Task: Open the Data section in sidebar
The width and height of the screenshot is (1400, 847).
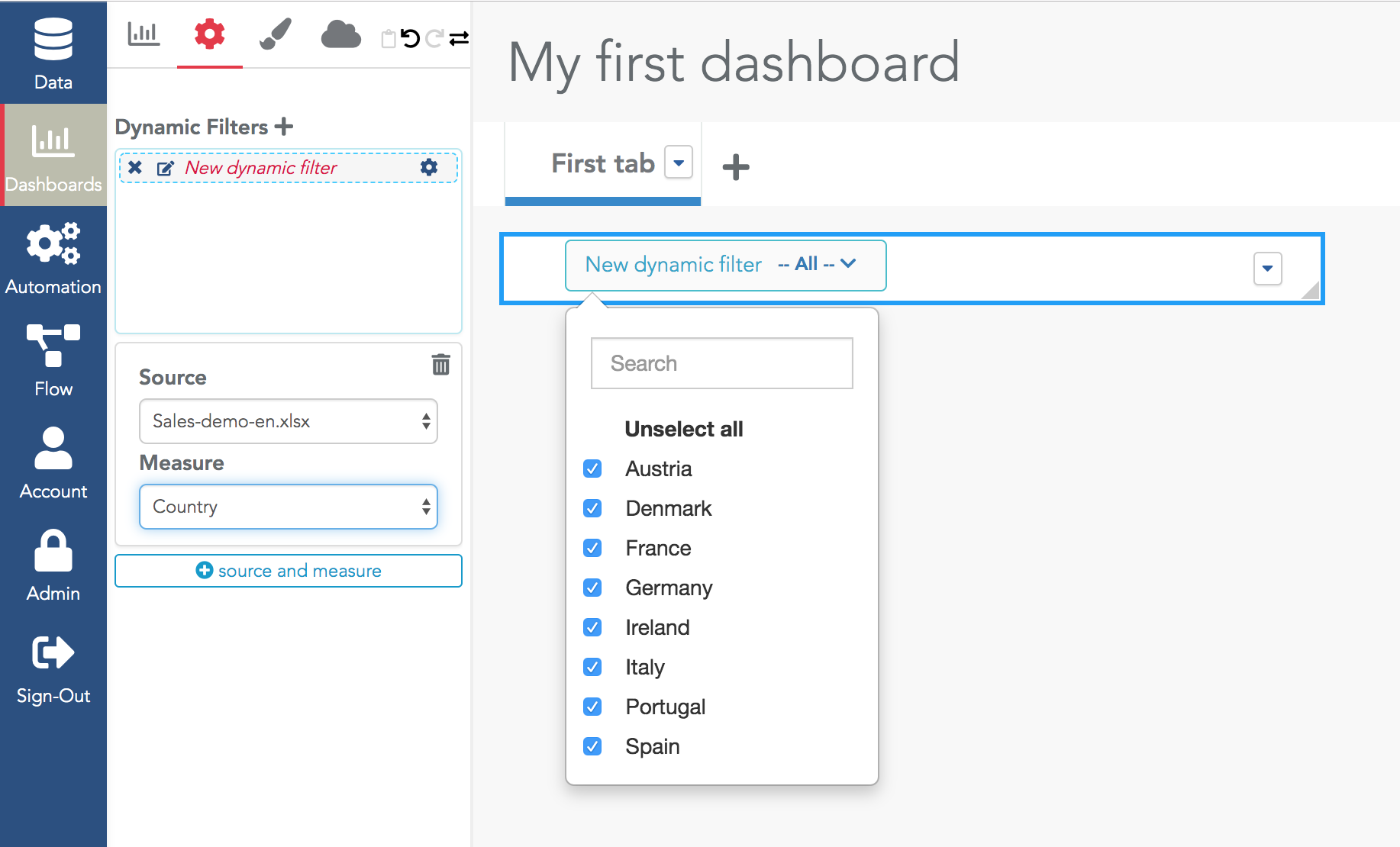Action: tap(53, 53)
